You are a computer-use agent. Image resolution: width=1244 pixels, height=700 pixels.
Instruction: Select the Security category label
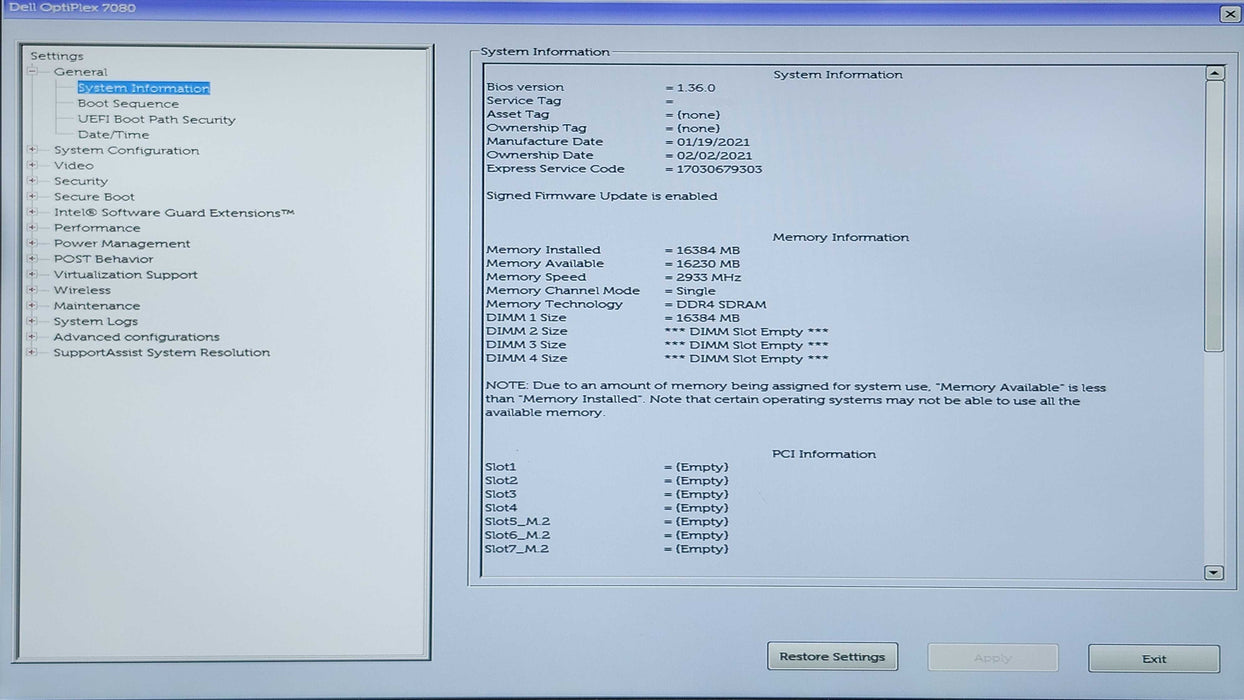(x=80, y=182)
